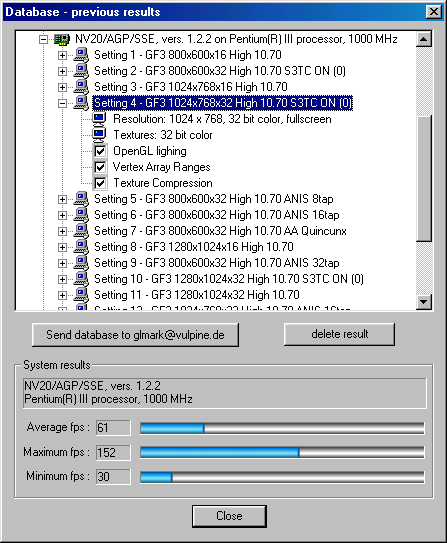Send database to glmark@vulpine.de
Screen dimensions: 447x543
click(135, 335)
